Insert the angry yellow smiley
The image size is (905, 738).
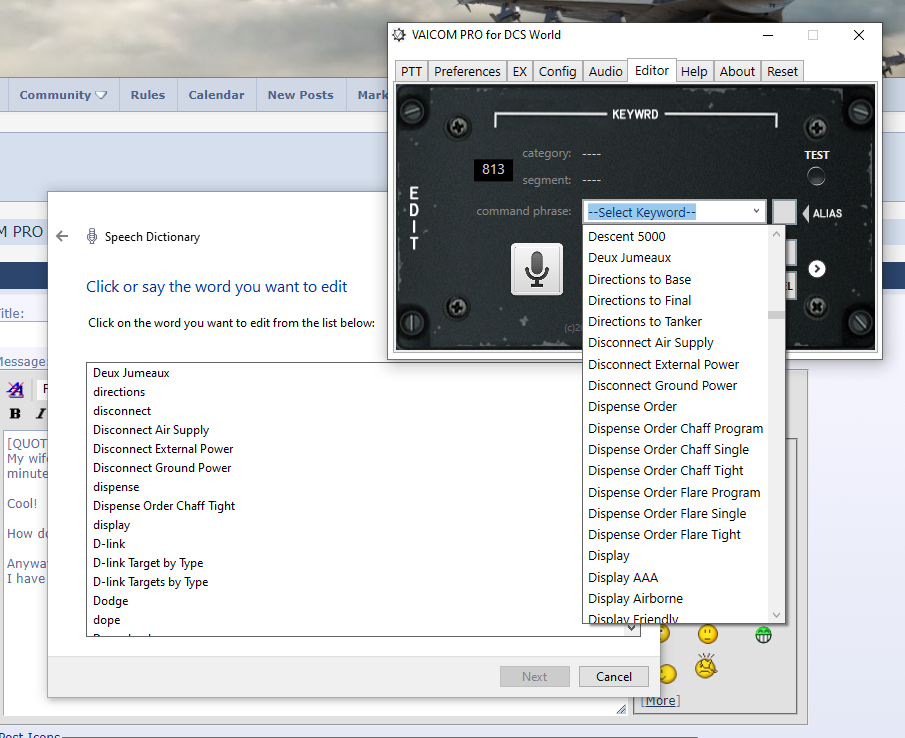[706, 666]
